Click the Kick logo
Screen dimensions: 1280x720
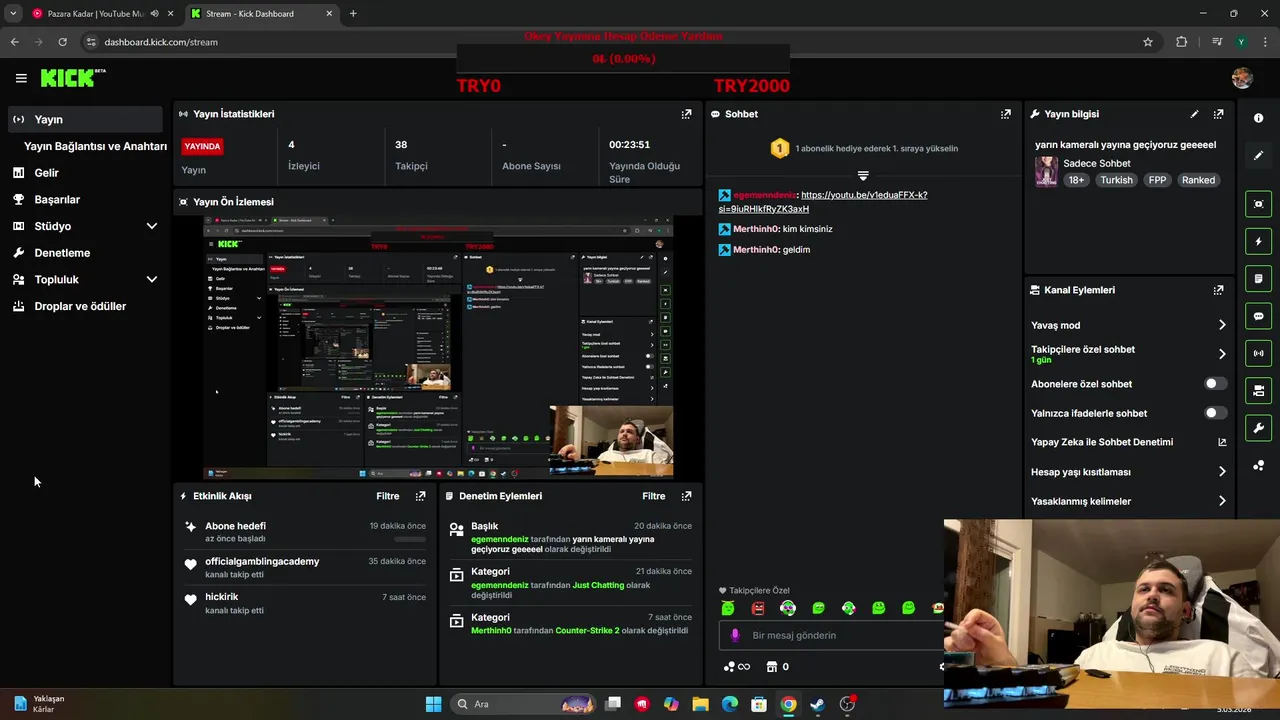point(73,78)
